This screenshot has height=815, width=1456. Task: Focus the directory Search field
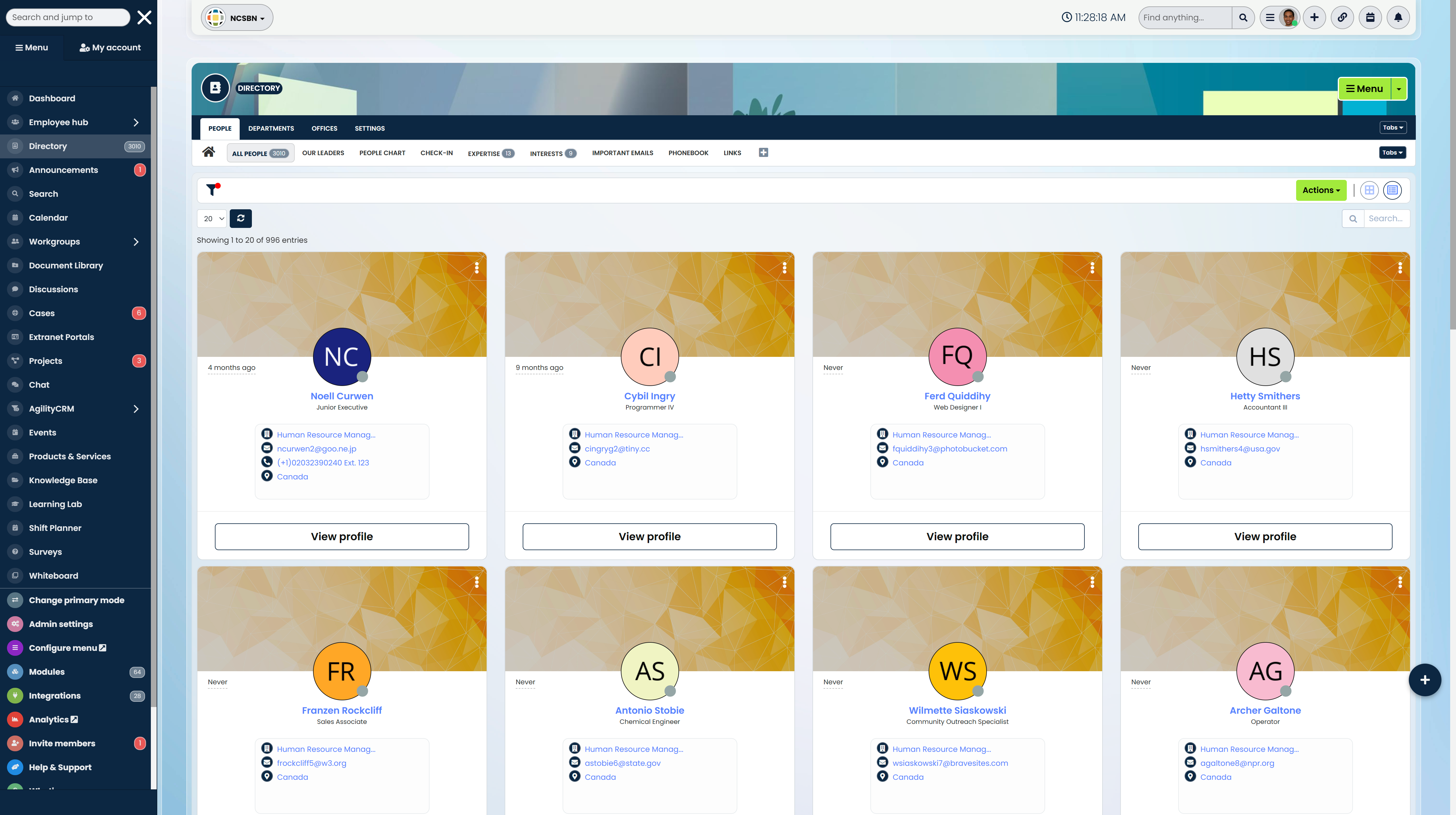1385,219
